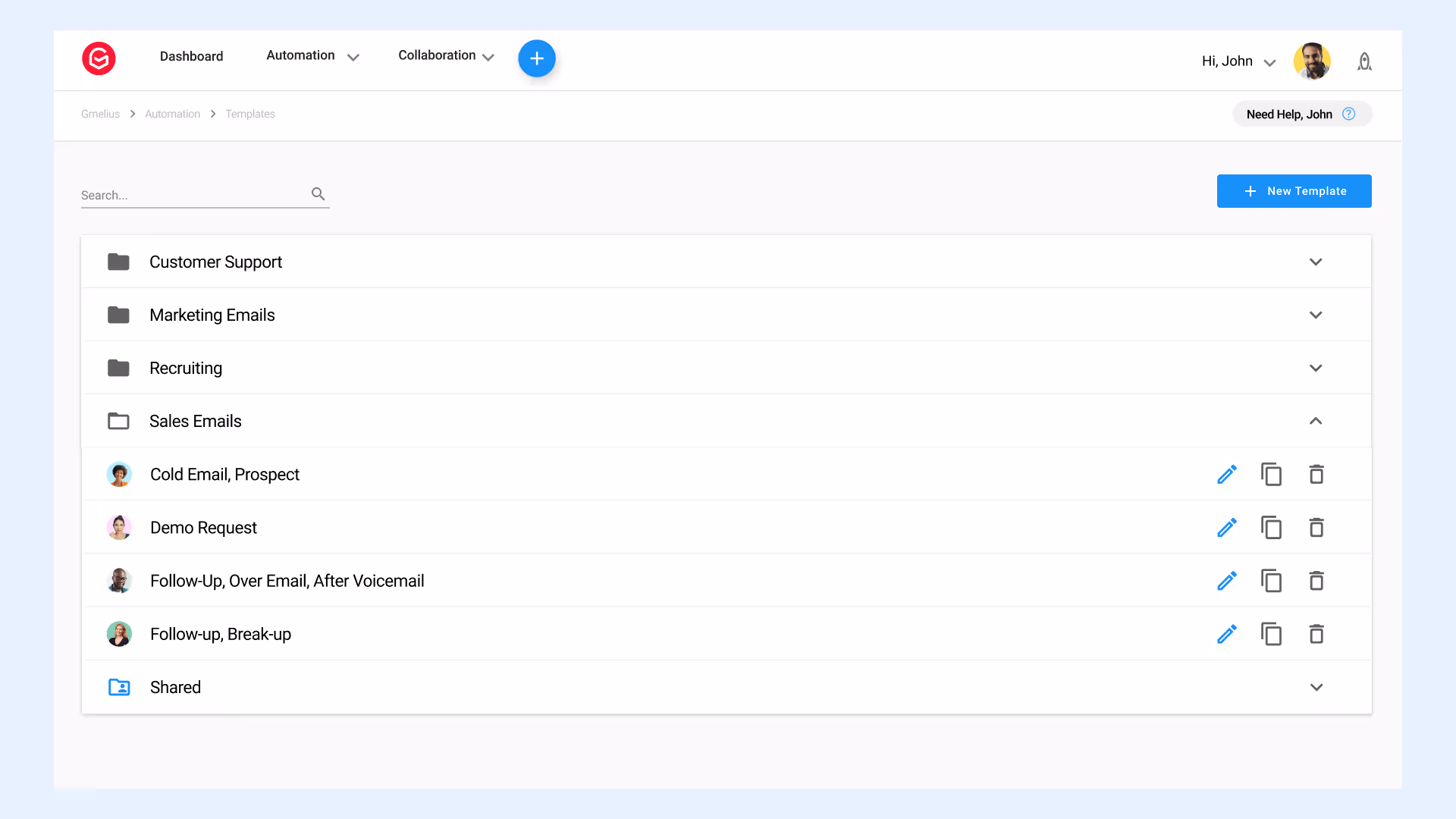Click the Automation breadcrumb link
This screenshot has width=1456, height=819.
pyautogui.click(x=172, y=114)
